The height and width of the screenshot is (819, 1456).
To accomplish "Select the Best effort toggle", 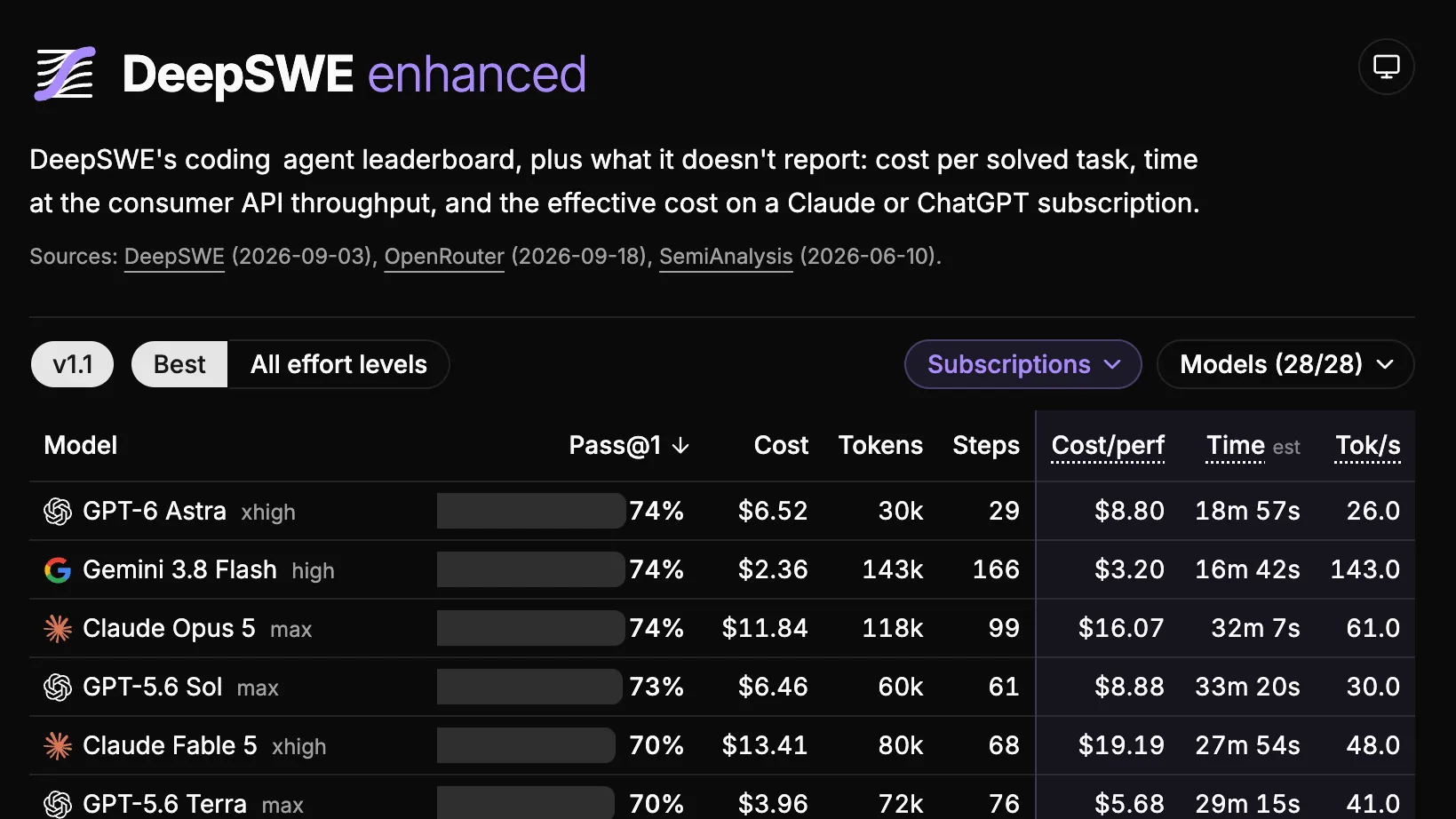I will click(x=179, y=364).
